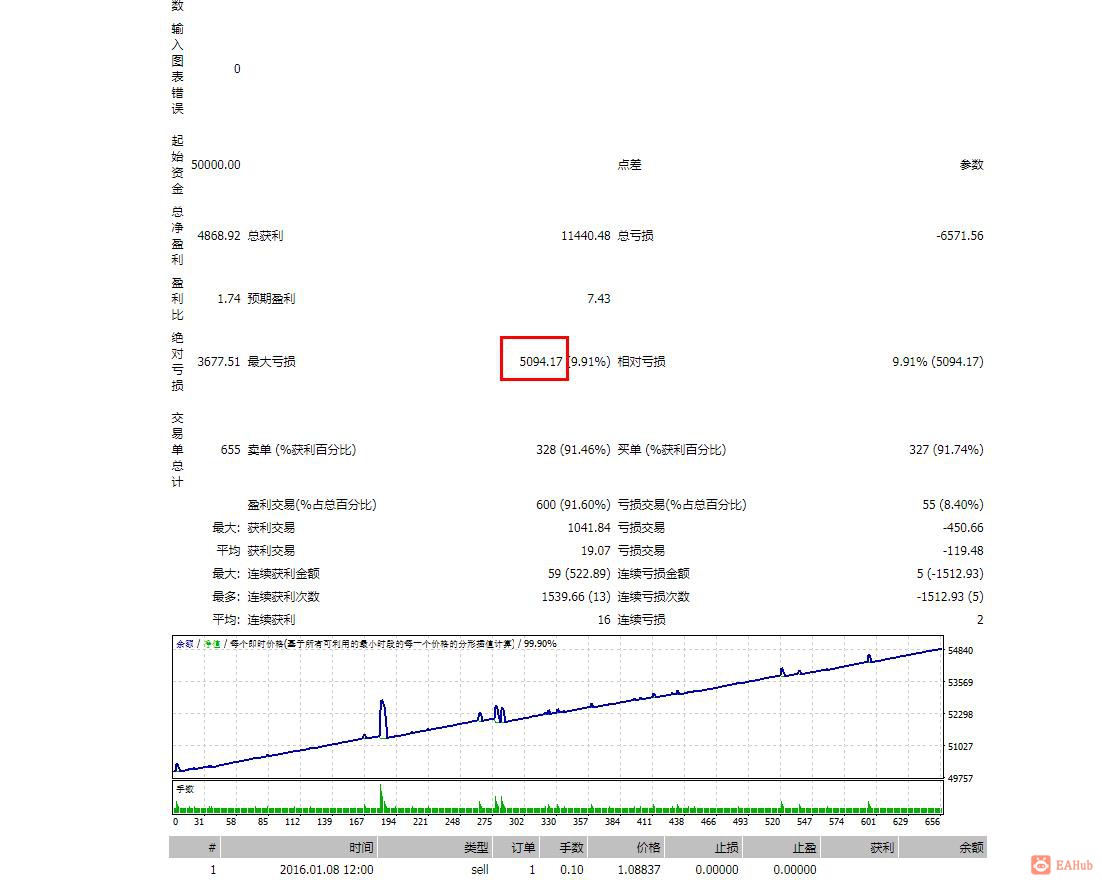Select the price cell 1.08837
Viewport: 1102px width, 880px height.
pos(639,869)
